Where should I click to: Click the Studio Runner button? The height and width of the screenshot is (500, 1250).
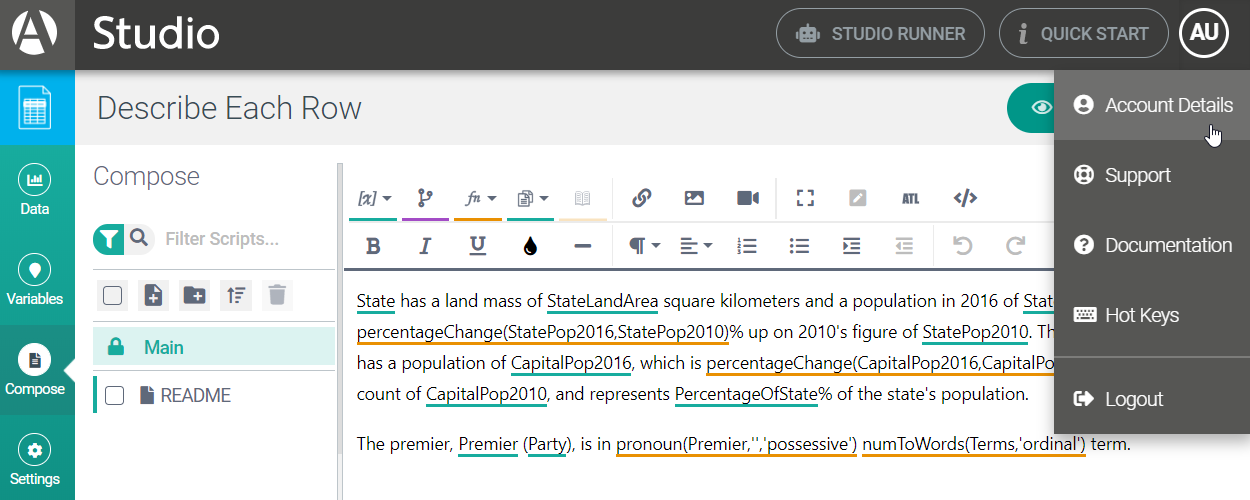880,34
